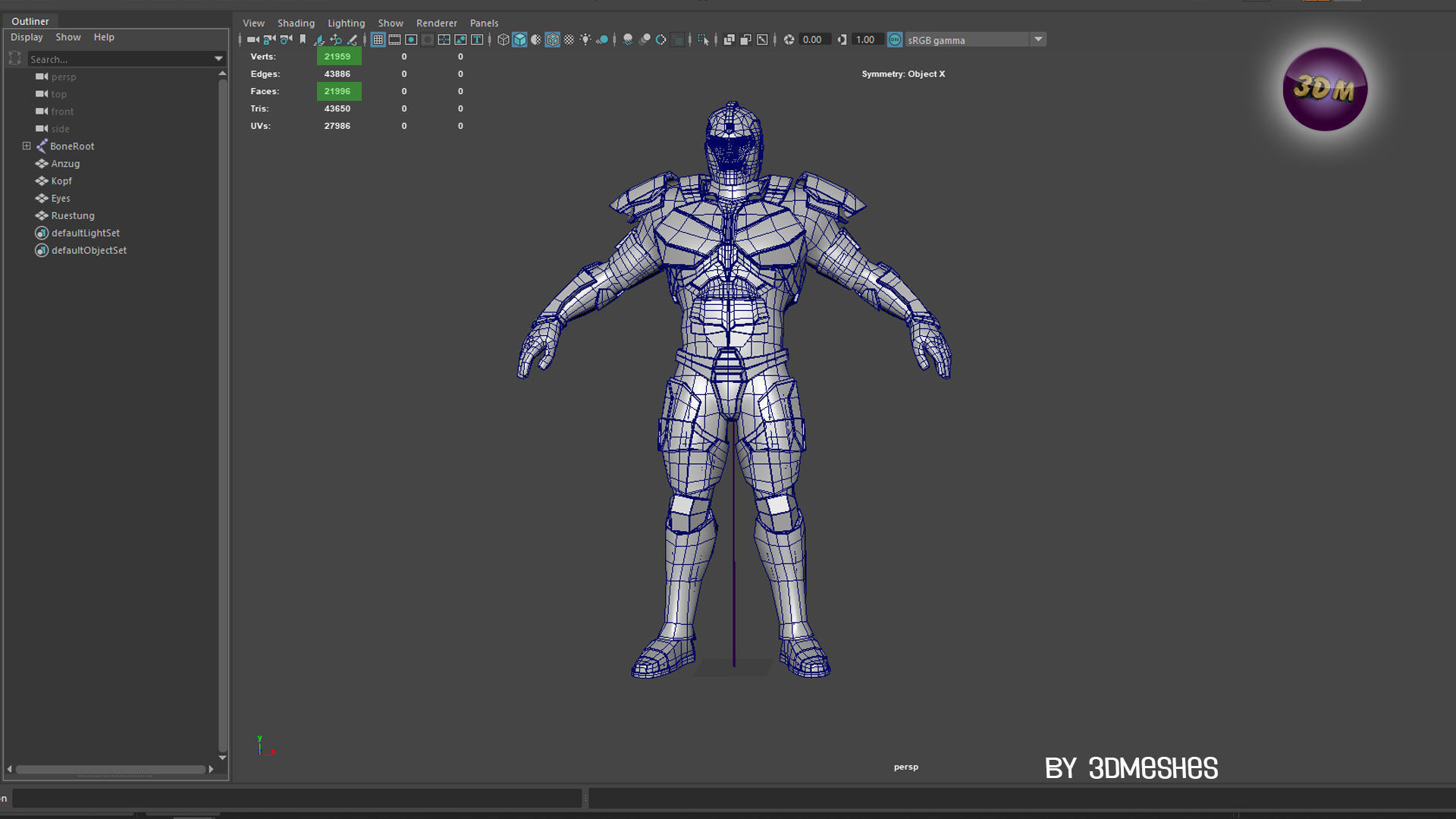Click Outliner horizontal scrollbar right arrow
1456x819 pixels.
[211, 769]
